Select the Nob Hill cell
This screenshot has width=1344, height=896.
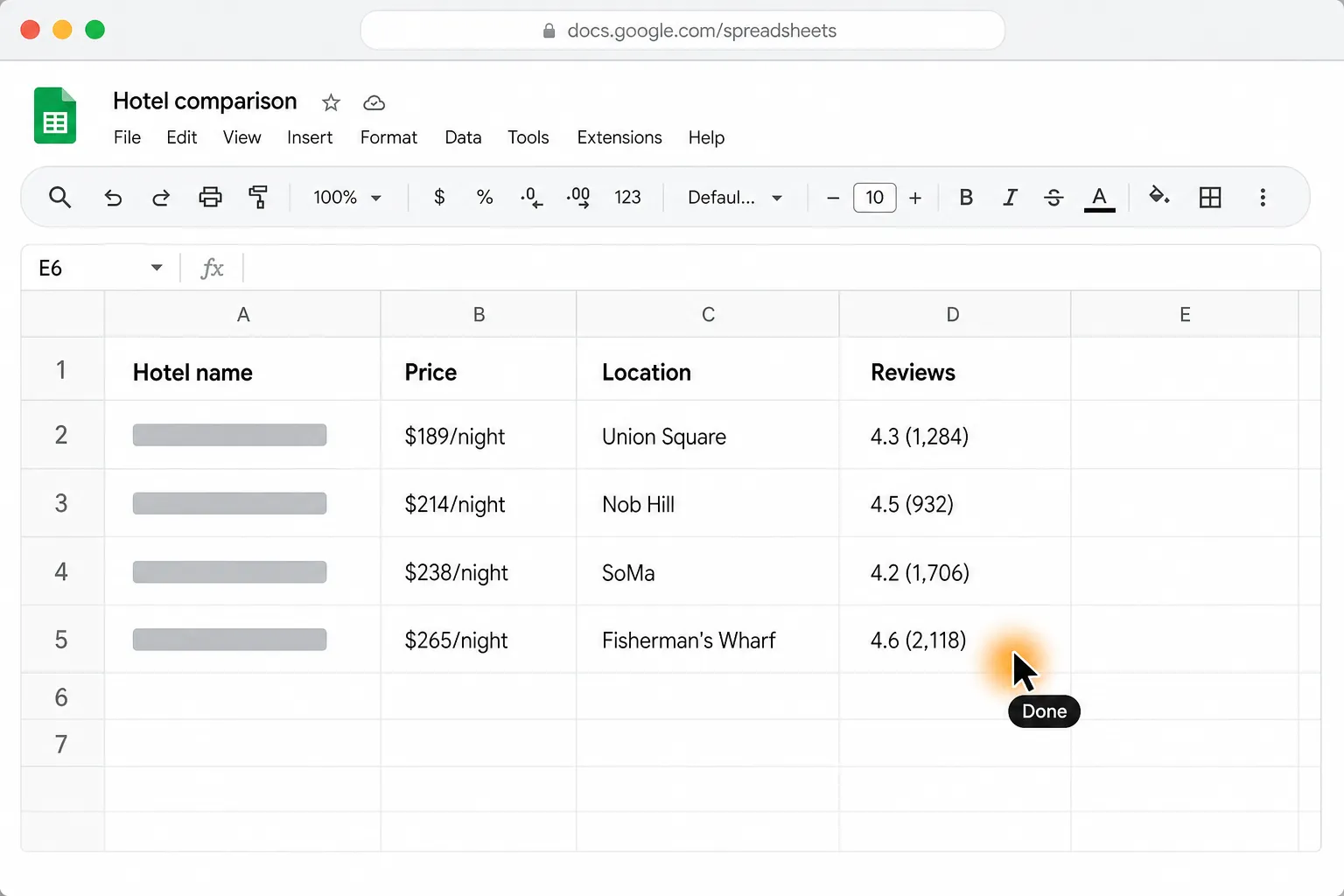pyautogui.click(x=708, y=503)
